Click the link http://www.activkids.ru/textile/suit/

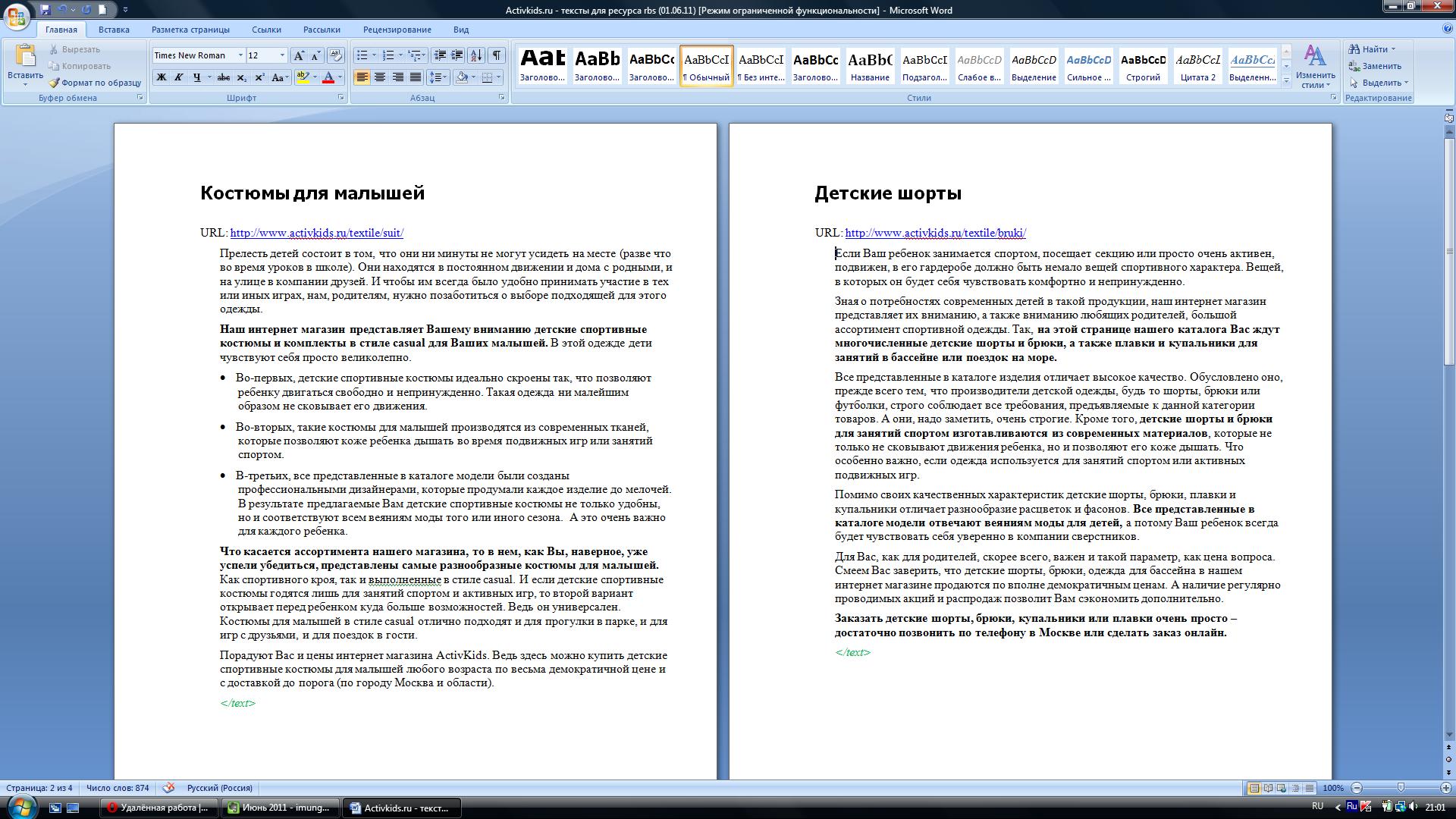(x=316, y=234)
